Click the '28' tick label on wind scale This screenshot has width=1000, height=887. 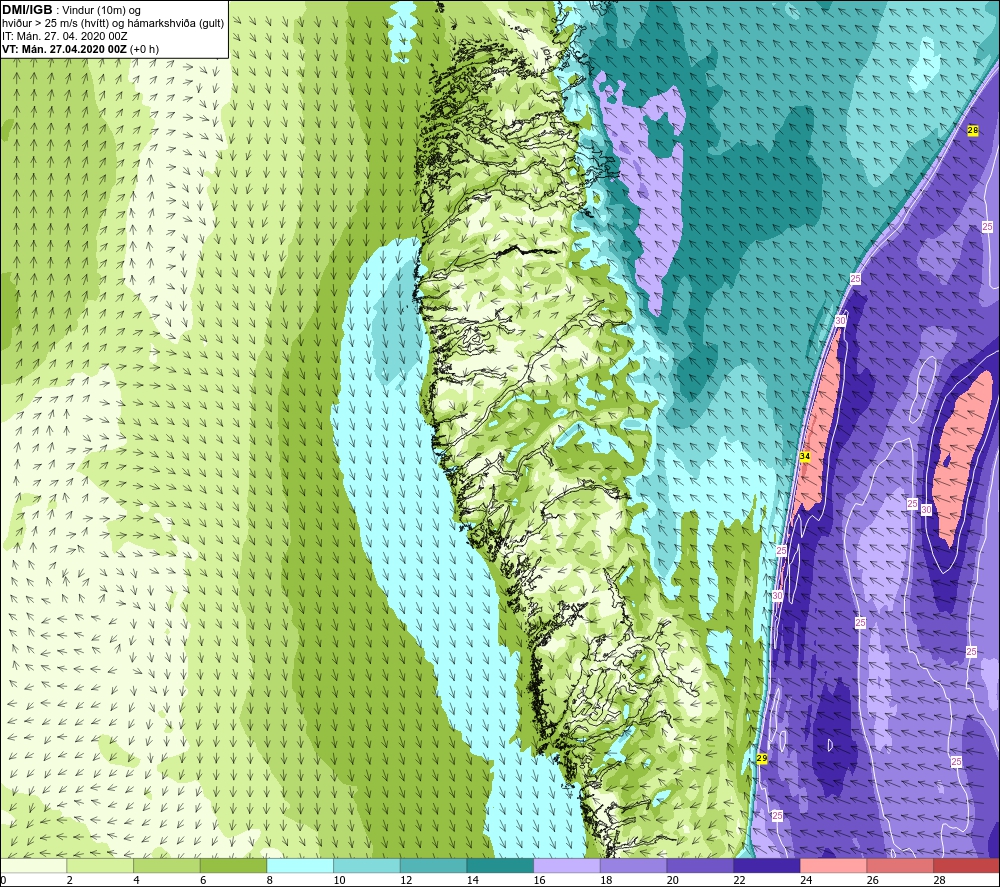pyautogui.click(x=939, y=880)
